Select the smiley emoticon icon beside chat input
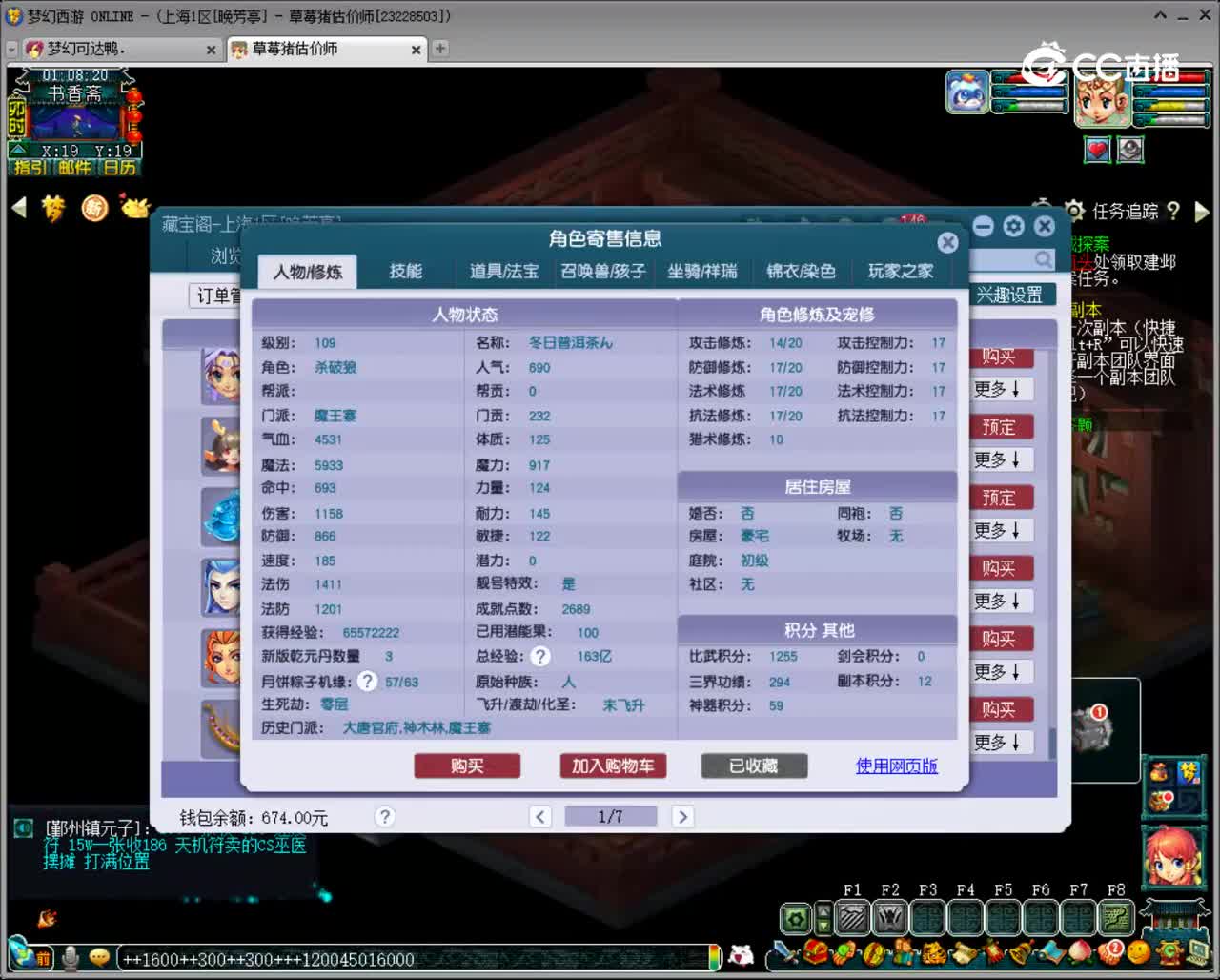Image resolution: width=1220 pixels, height=980 pixels. click(x=99, y=958)
